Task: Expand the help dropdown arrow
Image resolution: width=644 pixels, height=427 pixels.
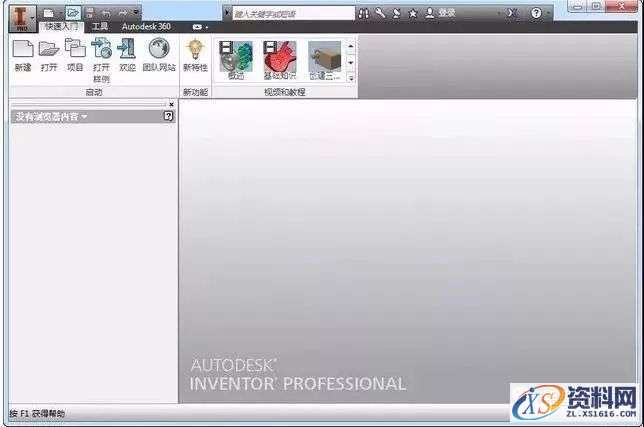Action: pyautogui.click(x=548, y=14)
